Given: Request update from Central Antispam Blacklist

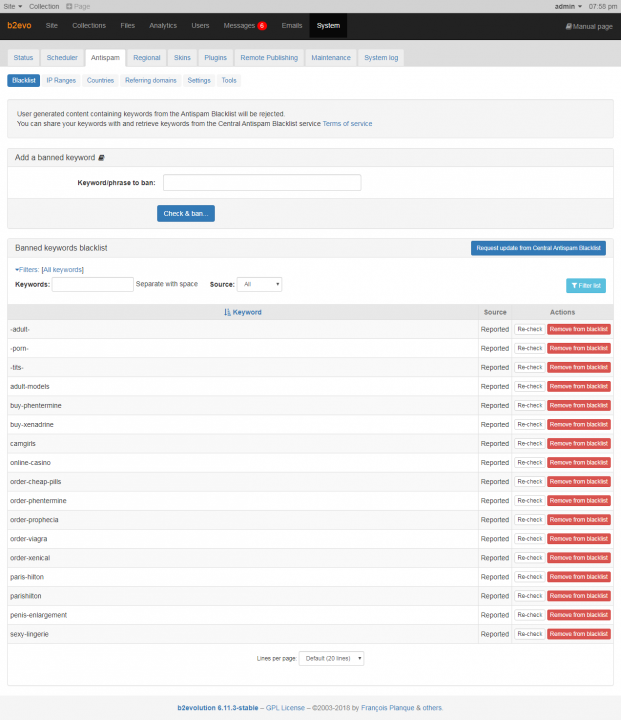Looking at the screenshot, I should pos(538,248).
